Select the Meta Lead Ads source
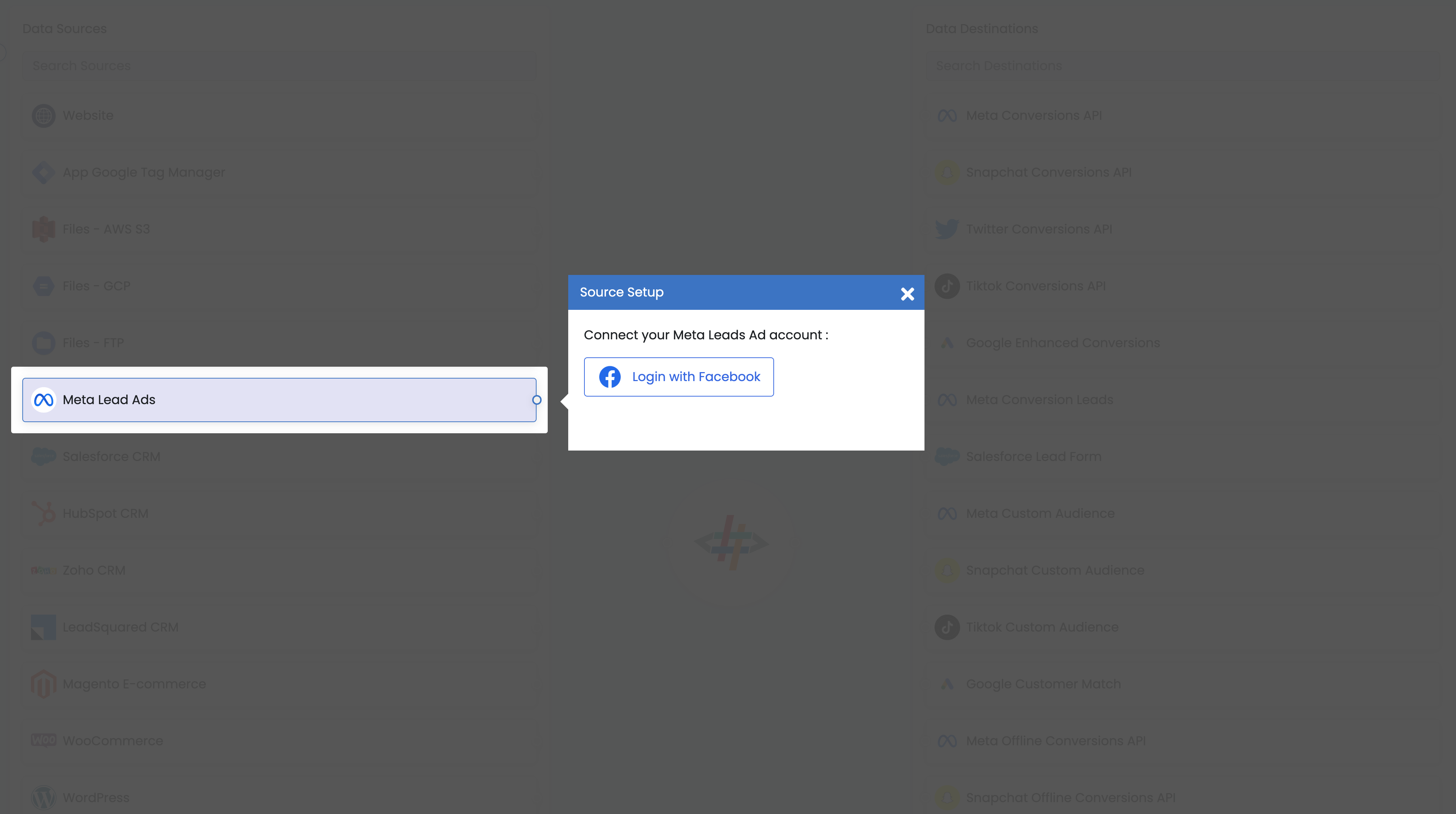The image size is (1456, 814). pos(279,400)
